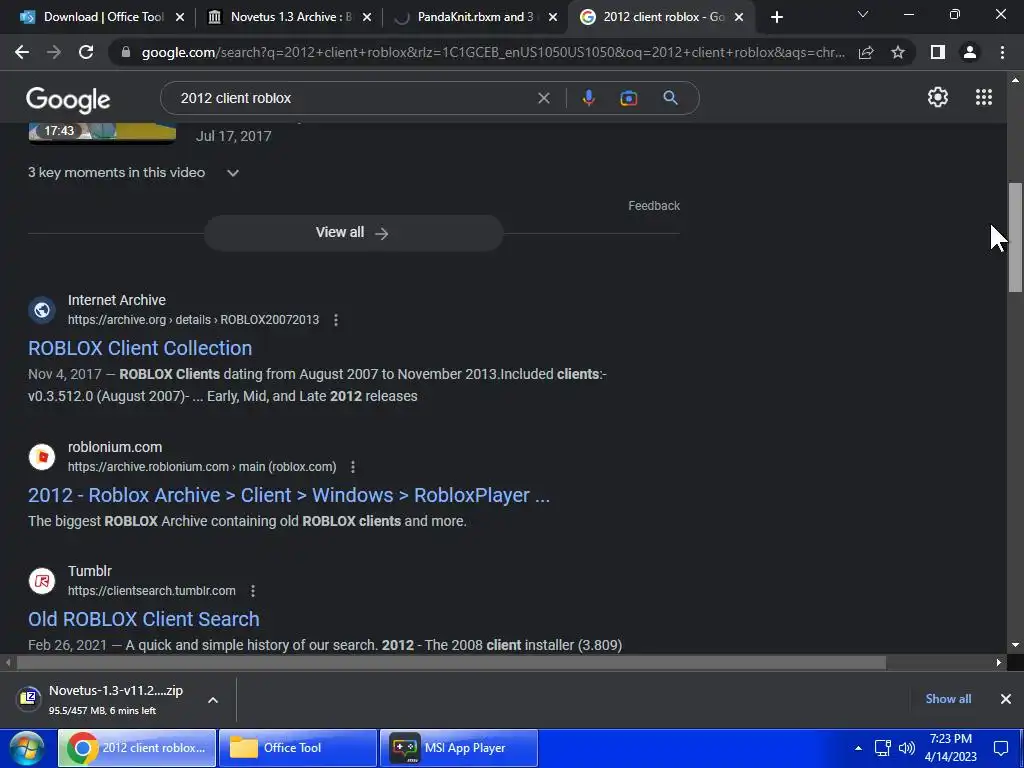
Task: Click the taskbar volume icon
Action: [906, 748]
